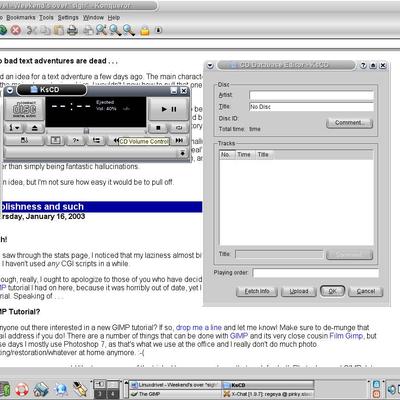Click the yellow padlock security icon
The image size is (400, 400).
(x=145, y=31)
